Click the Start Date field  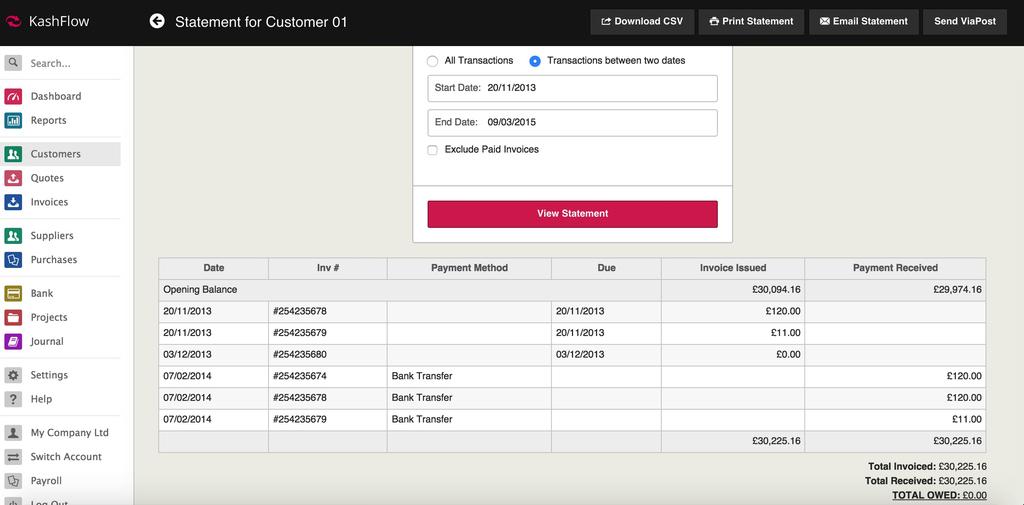tap(572, 88)
